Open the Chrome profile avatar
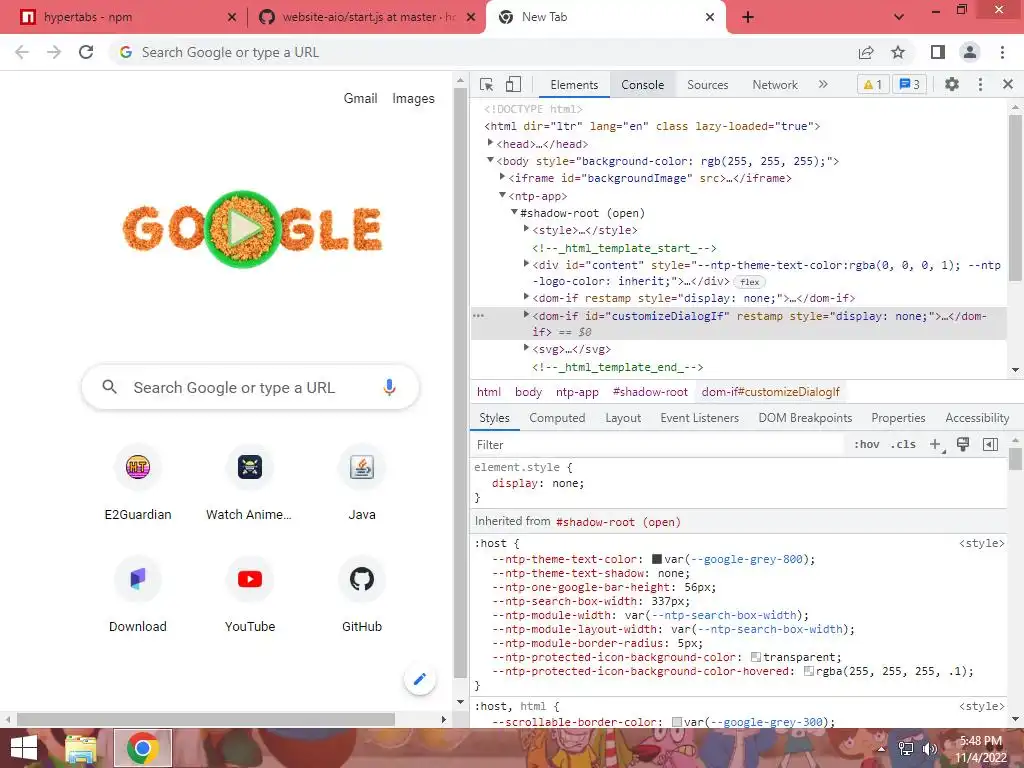The height and width of the screenshot is (768, 1024). click(970, 52)
